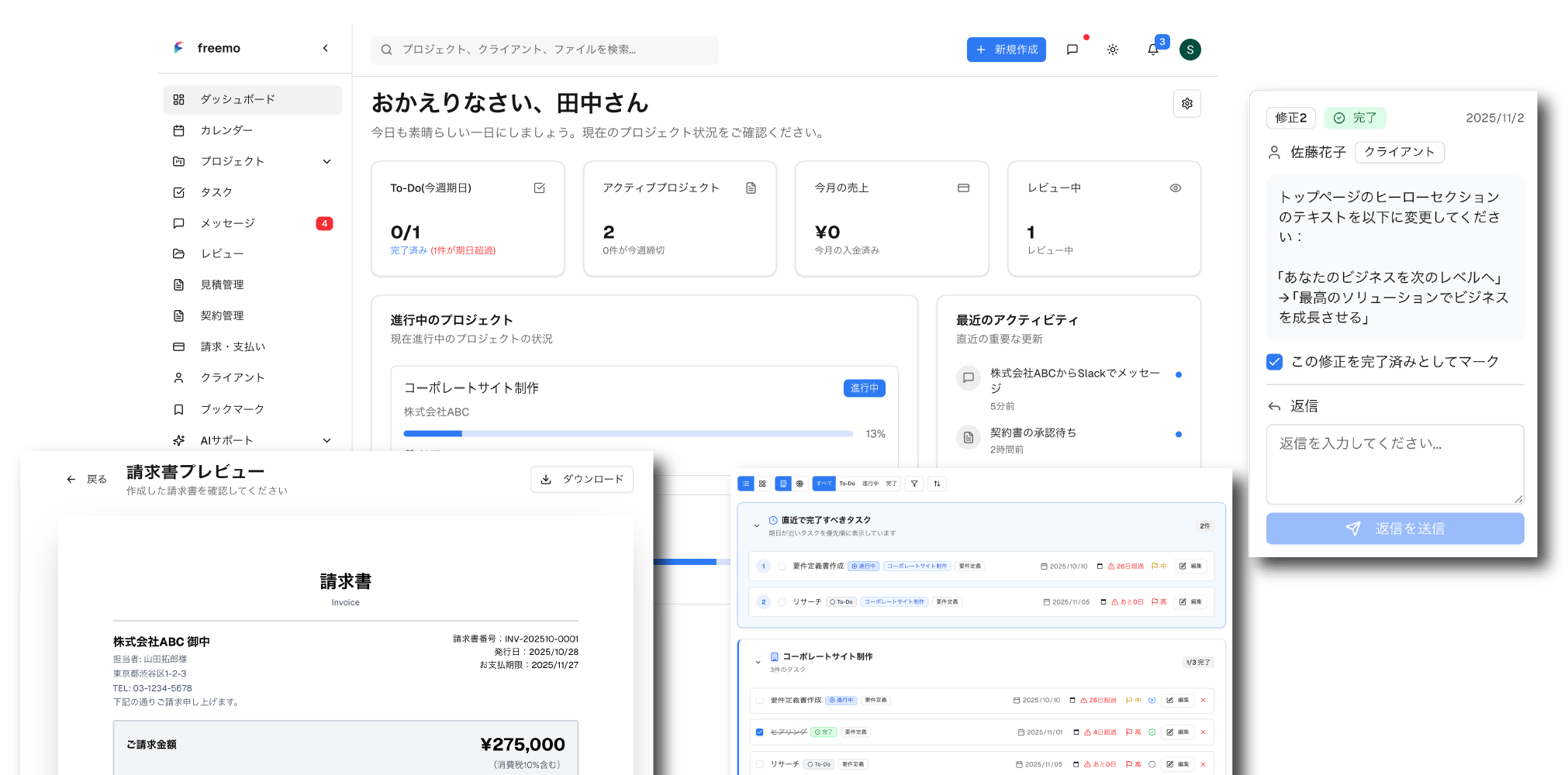Screen dimensions: 1568x775
Task: Group tasks by project building icon
Action: click(x=783, y=484)
